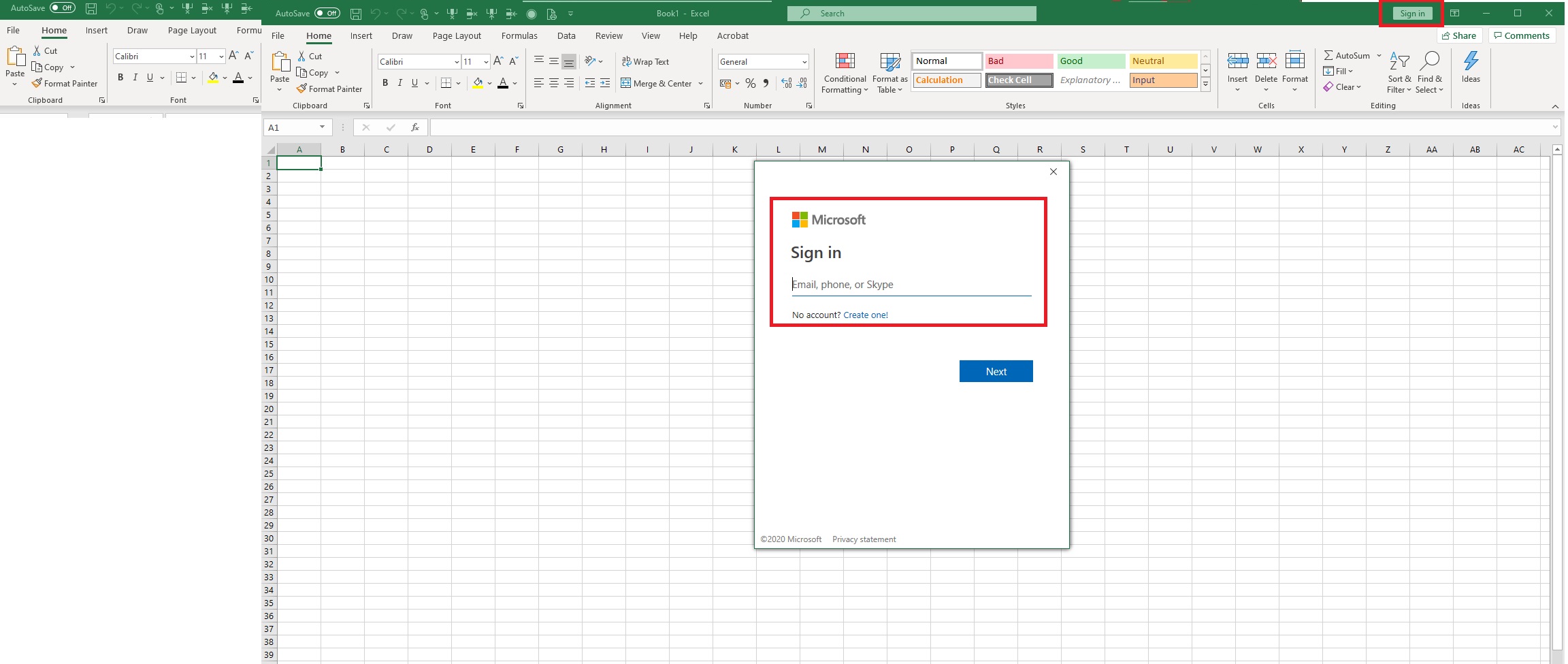Click the Email, phone, or Skype field
1568x664 pixels.
coord(911,285)
